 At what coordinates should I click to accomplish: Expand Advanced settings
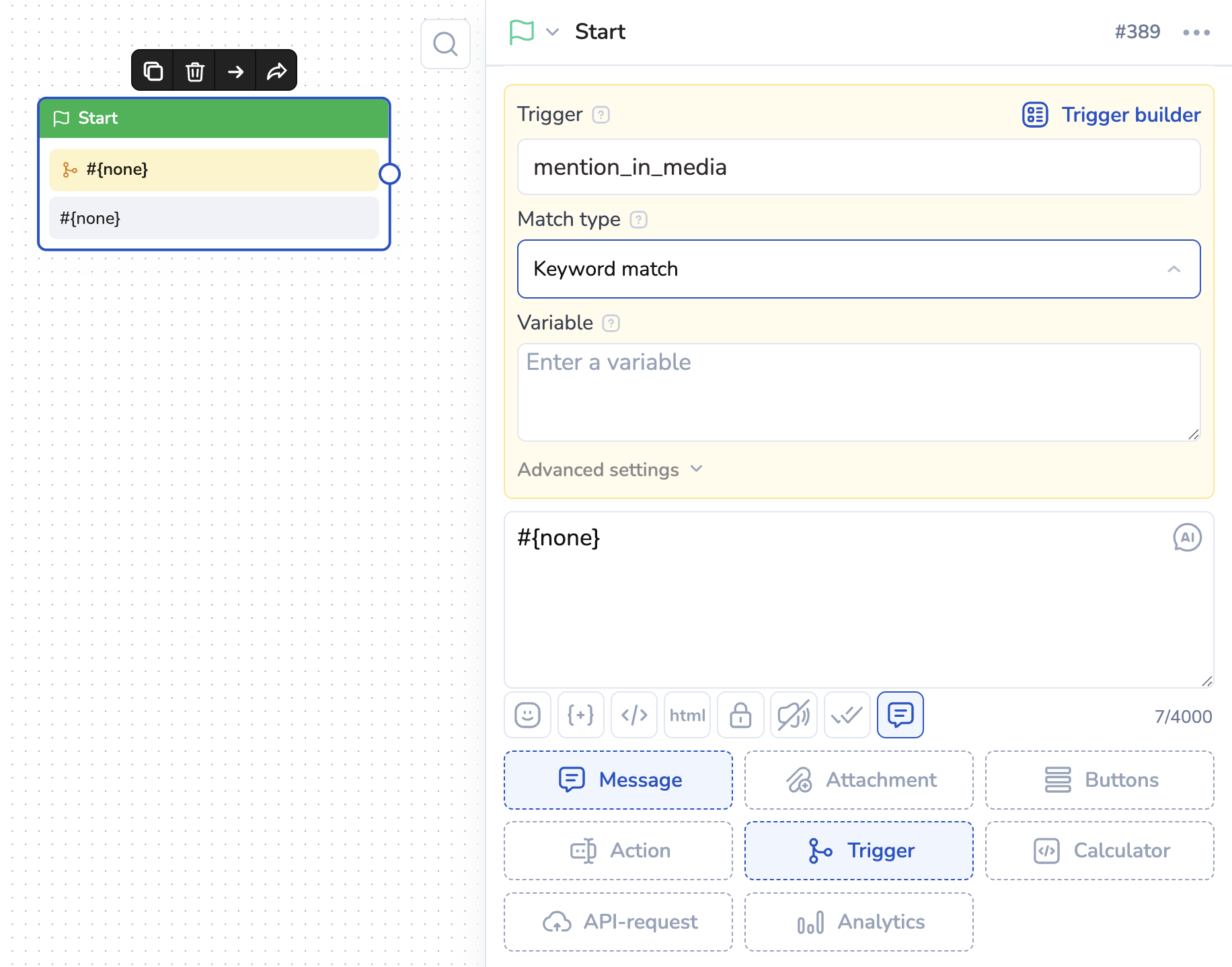(609, 469)
